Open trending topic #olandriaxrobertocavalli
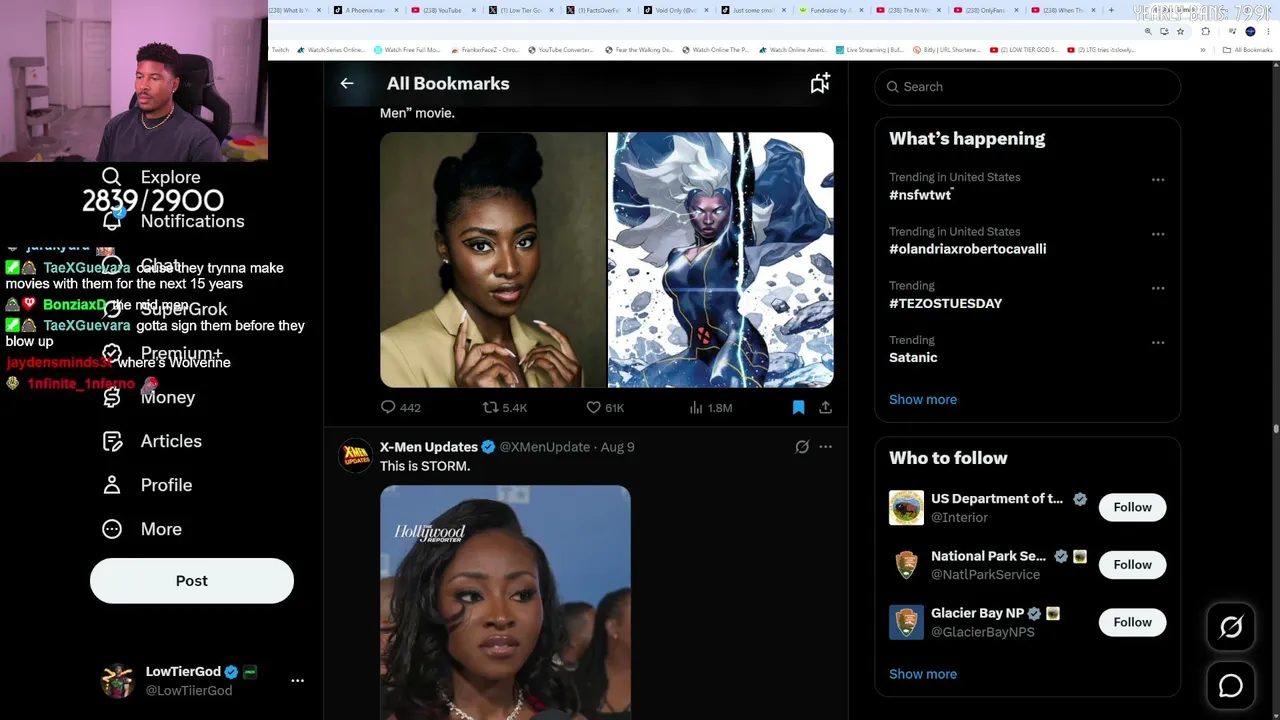The width and height of the screenshot is (1280, 720). point(967,249)
